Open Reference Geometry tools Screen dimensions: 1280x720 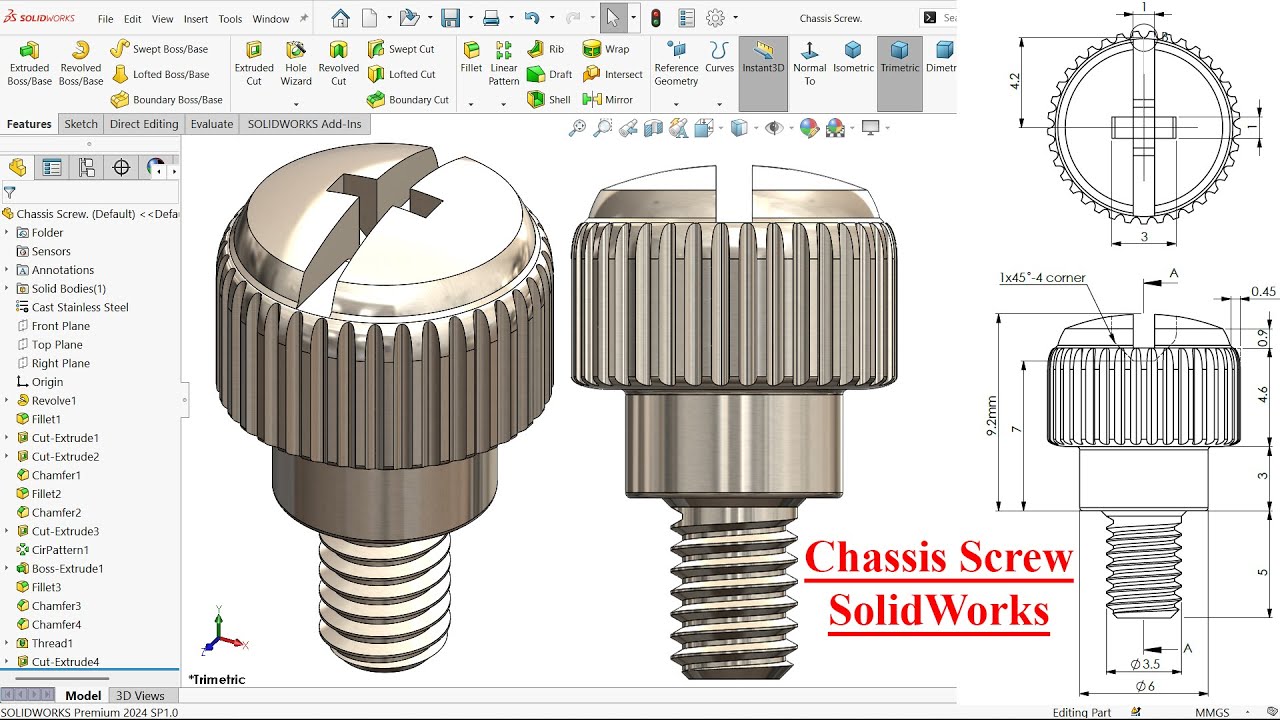[677, 64]
